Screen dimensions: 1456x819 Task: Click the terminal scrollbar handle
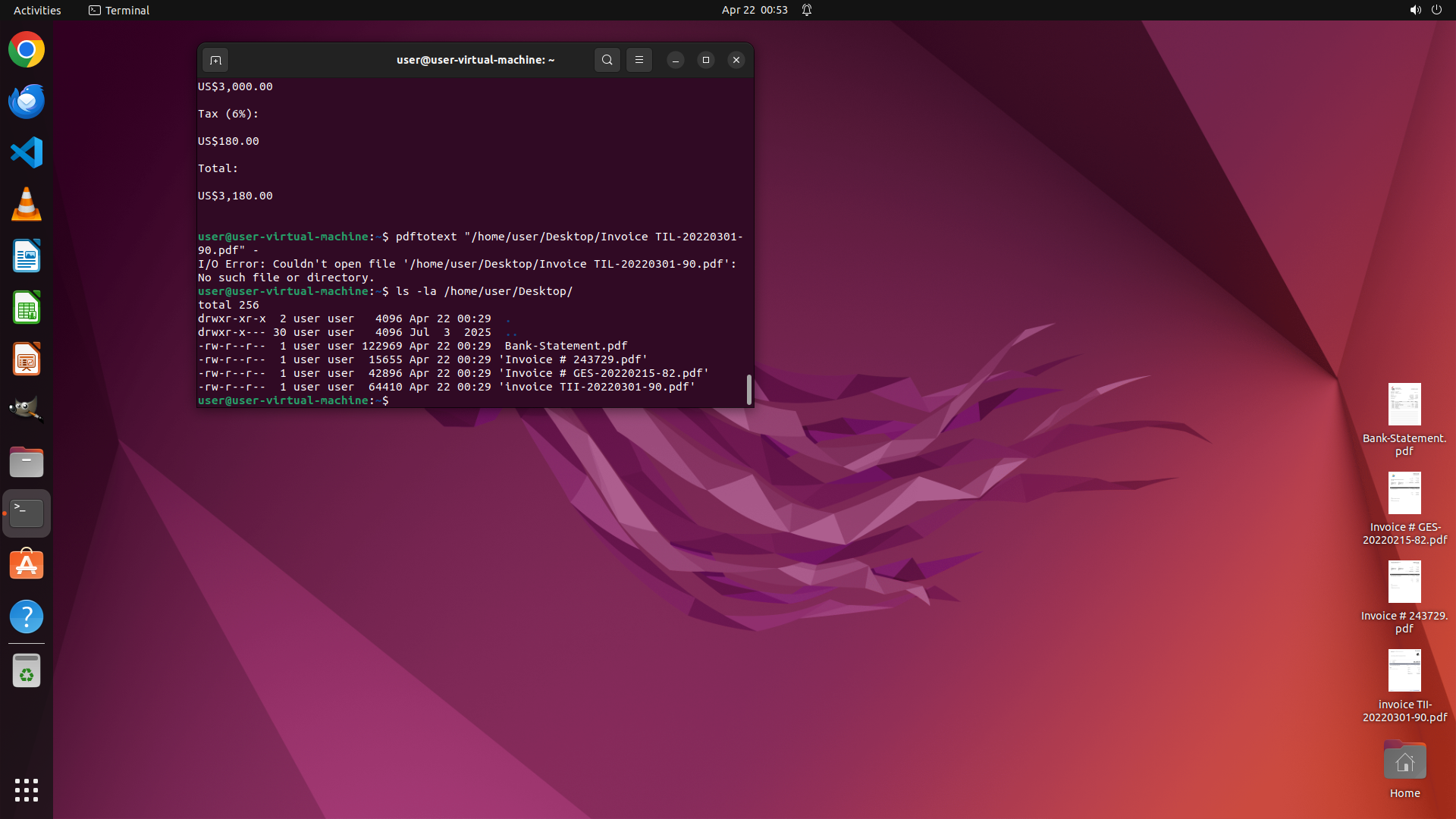click(749, 390)
